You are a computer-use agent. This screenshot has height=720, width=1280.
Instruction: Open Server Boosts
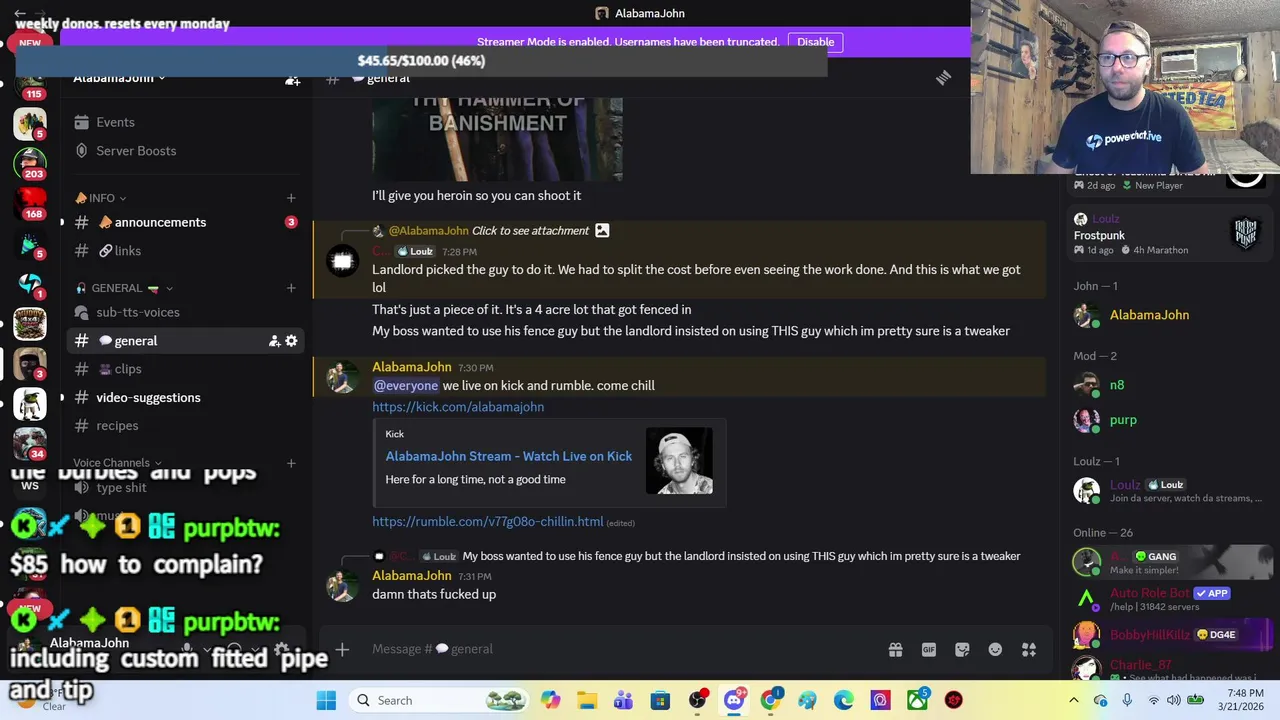[x=186, y=151]
